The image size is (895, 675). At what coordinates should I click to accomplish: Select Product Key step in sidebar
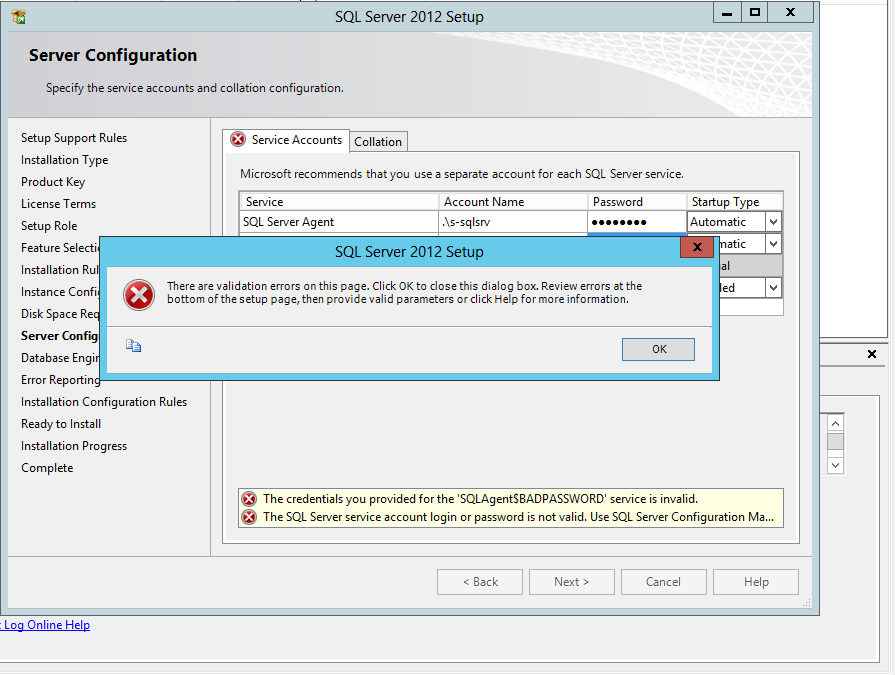click(x=53, y=182)
